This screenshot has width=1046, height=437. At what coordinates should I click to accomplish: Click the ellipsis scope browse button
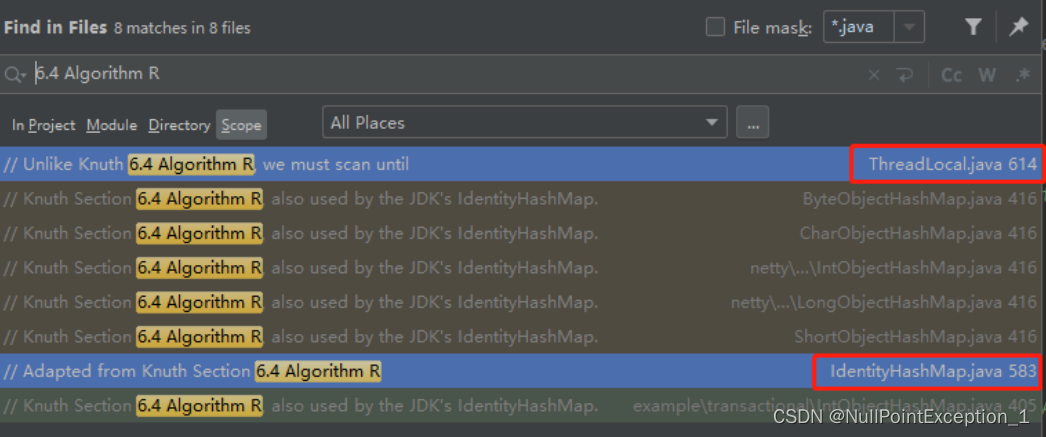pos(752,123)
